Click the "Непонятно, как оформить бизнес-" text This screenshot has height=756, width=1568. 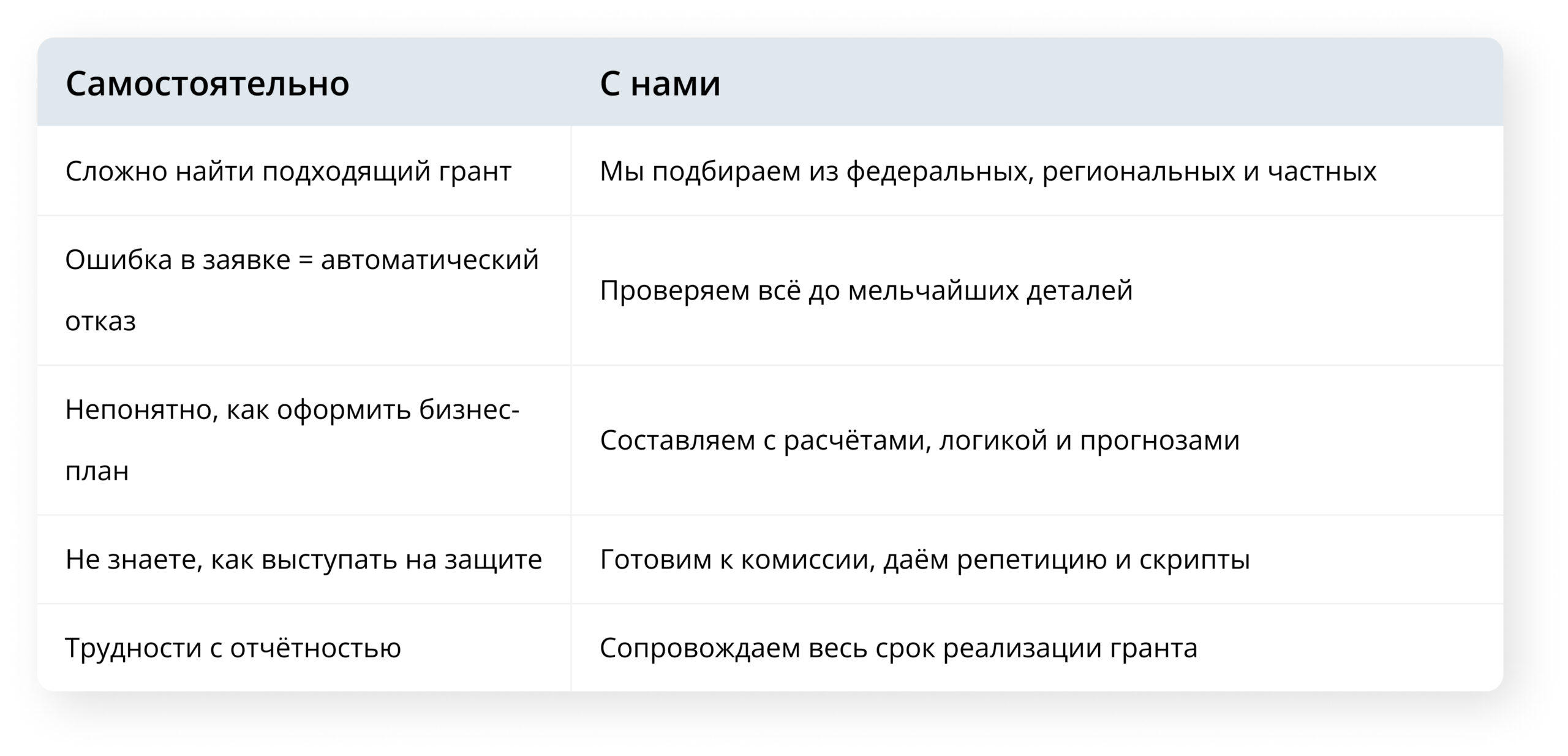click(292, 410)
